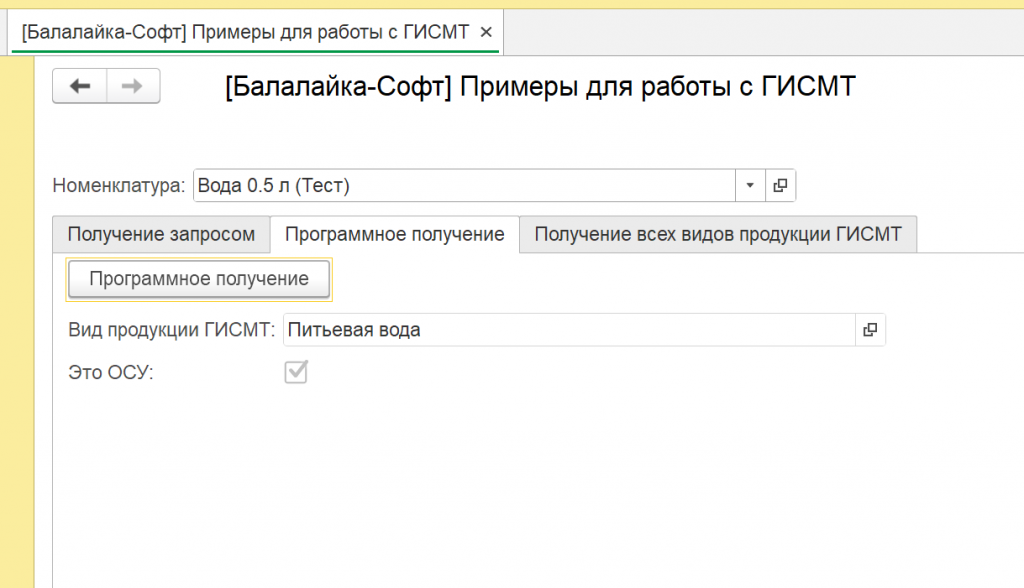The width and height of the screenshot is (1024, 588).
Task: Open the Номенклатура item form icon
Action: click(780, 186)
